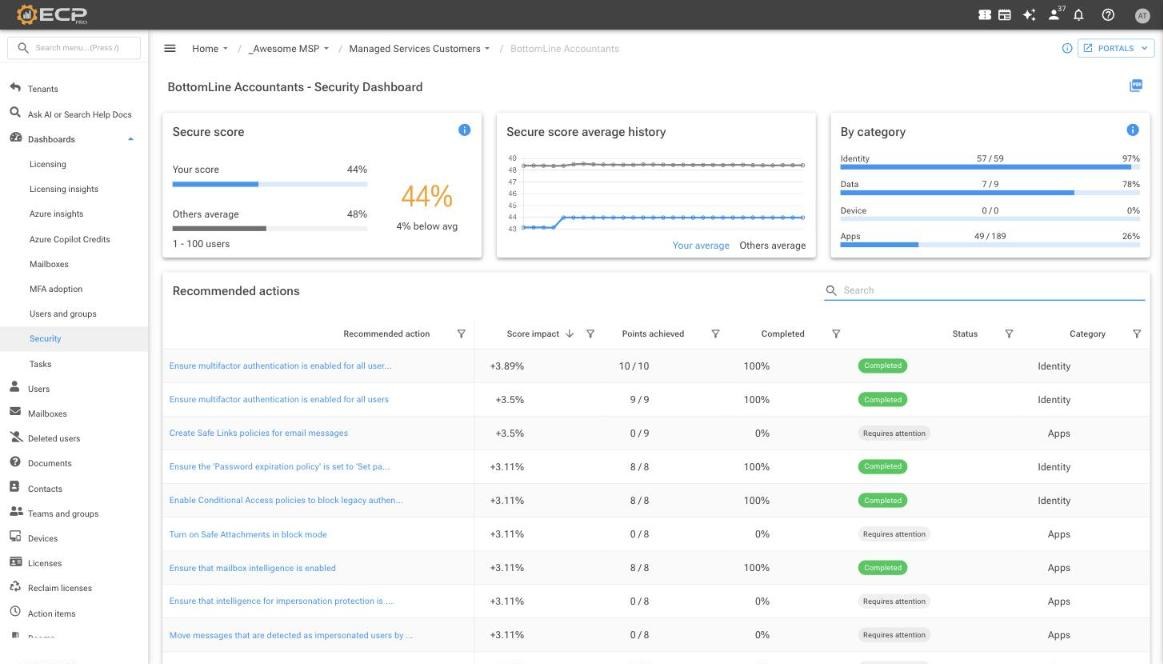Export the dashboard with the PDF icon
This screenshot has height=664, width=1163.
coord(1136,86)
